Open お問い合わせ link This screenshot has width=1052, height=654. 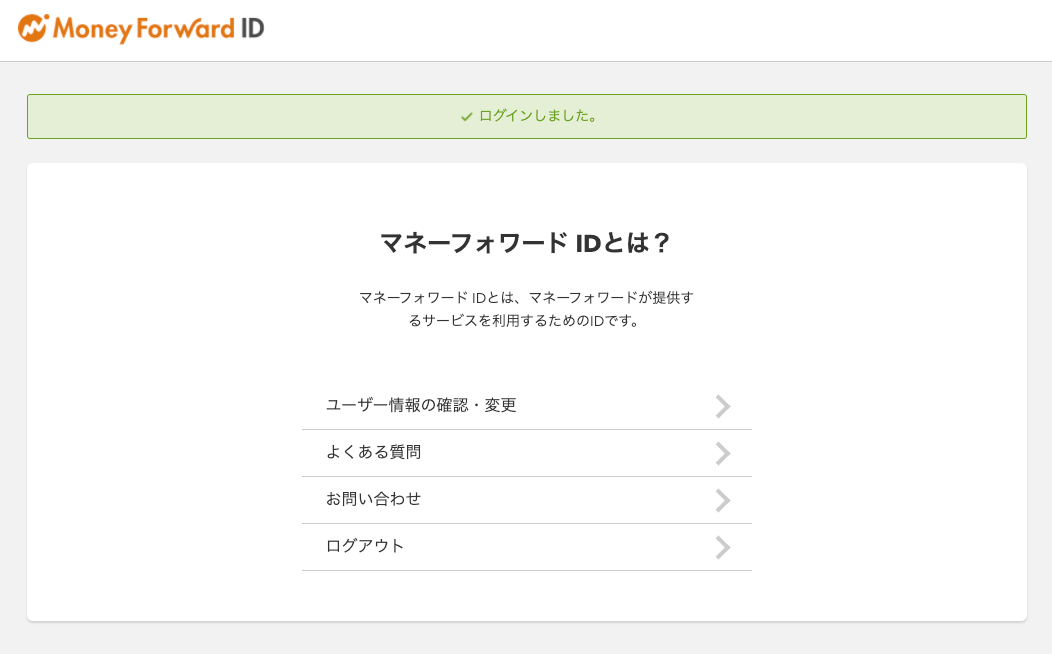tap(527, 500)
